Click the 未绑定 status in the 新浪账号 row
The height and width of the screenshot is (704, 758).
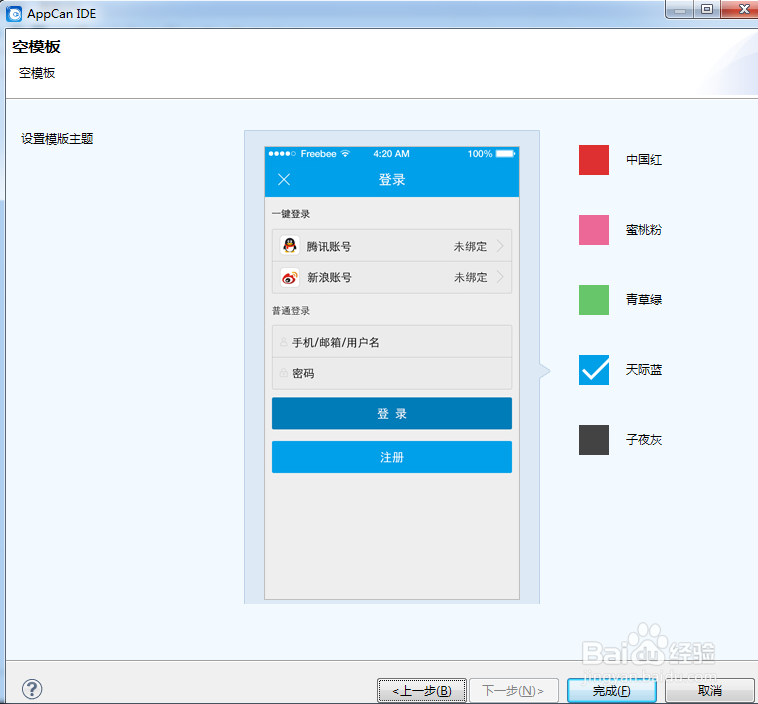tap(470, 278)
